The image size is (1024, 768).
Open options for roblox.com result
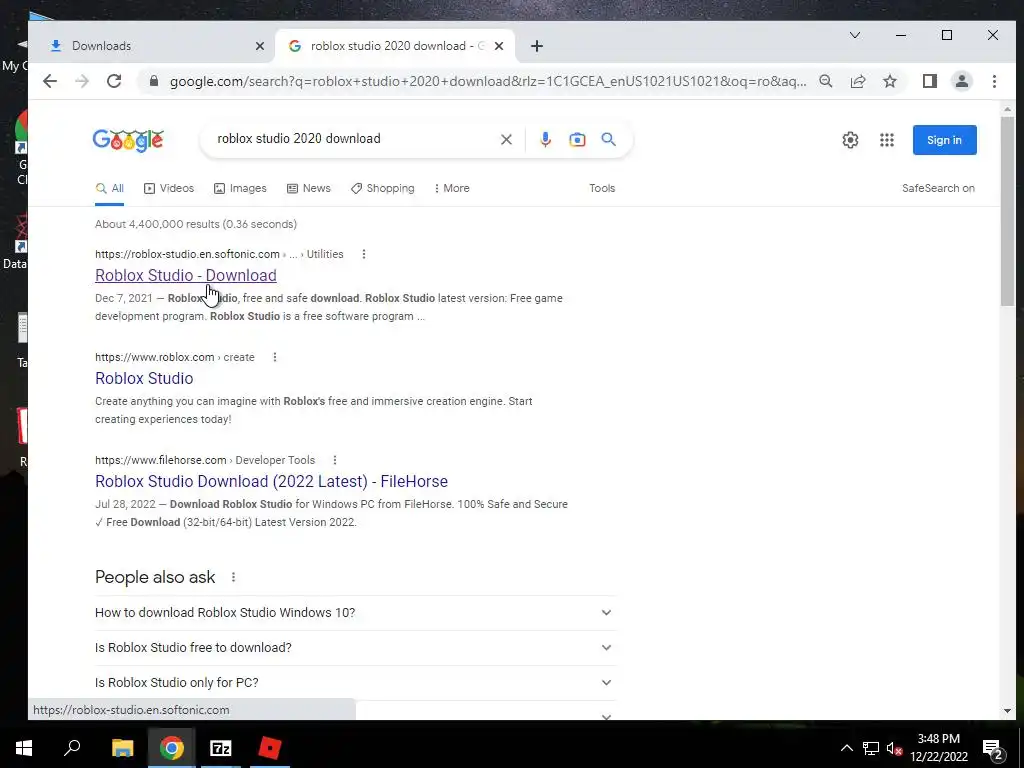(x=275, y=357)
